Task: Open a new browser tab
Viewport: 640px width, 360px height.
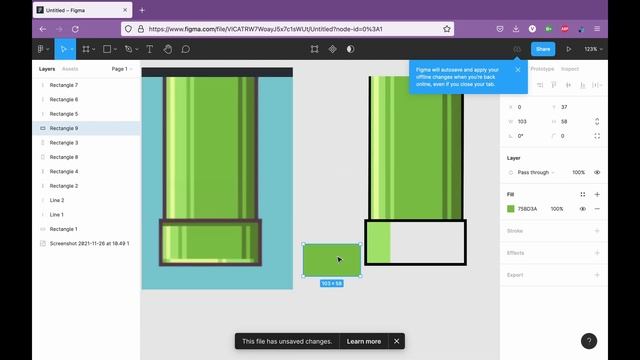Action: (142, 10)
